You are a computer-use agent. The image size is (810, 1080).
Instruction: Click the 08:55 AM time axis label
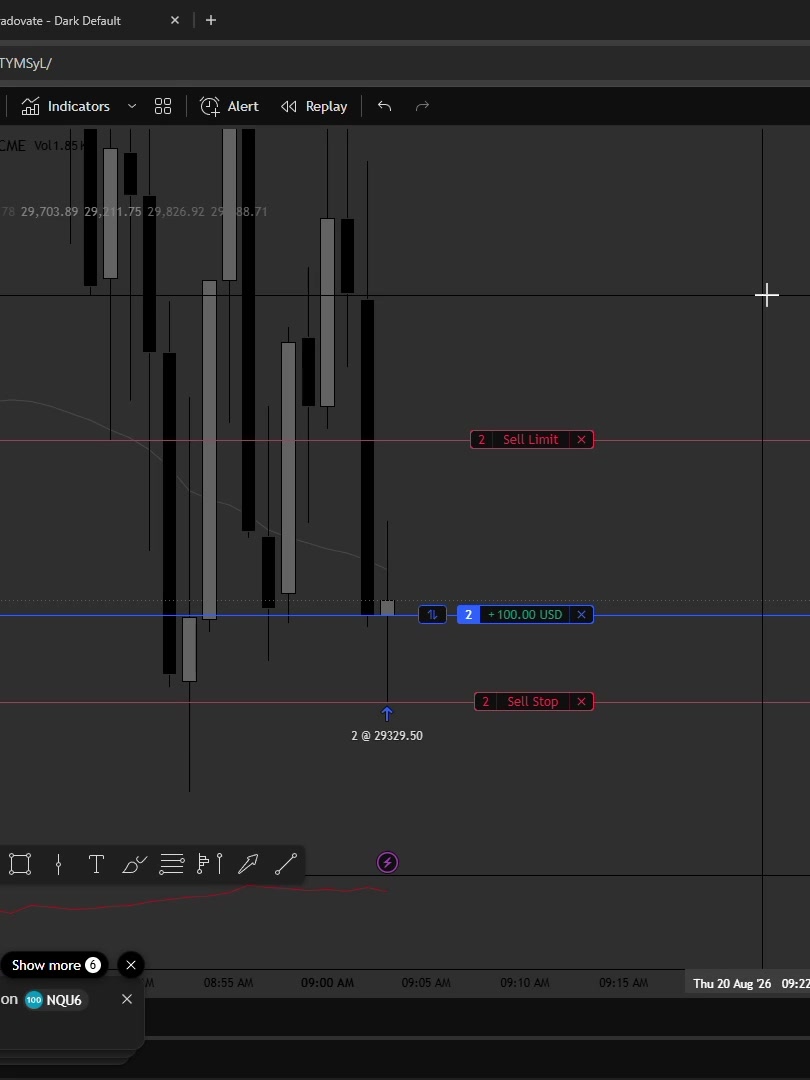[228, 983]
